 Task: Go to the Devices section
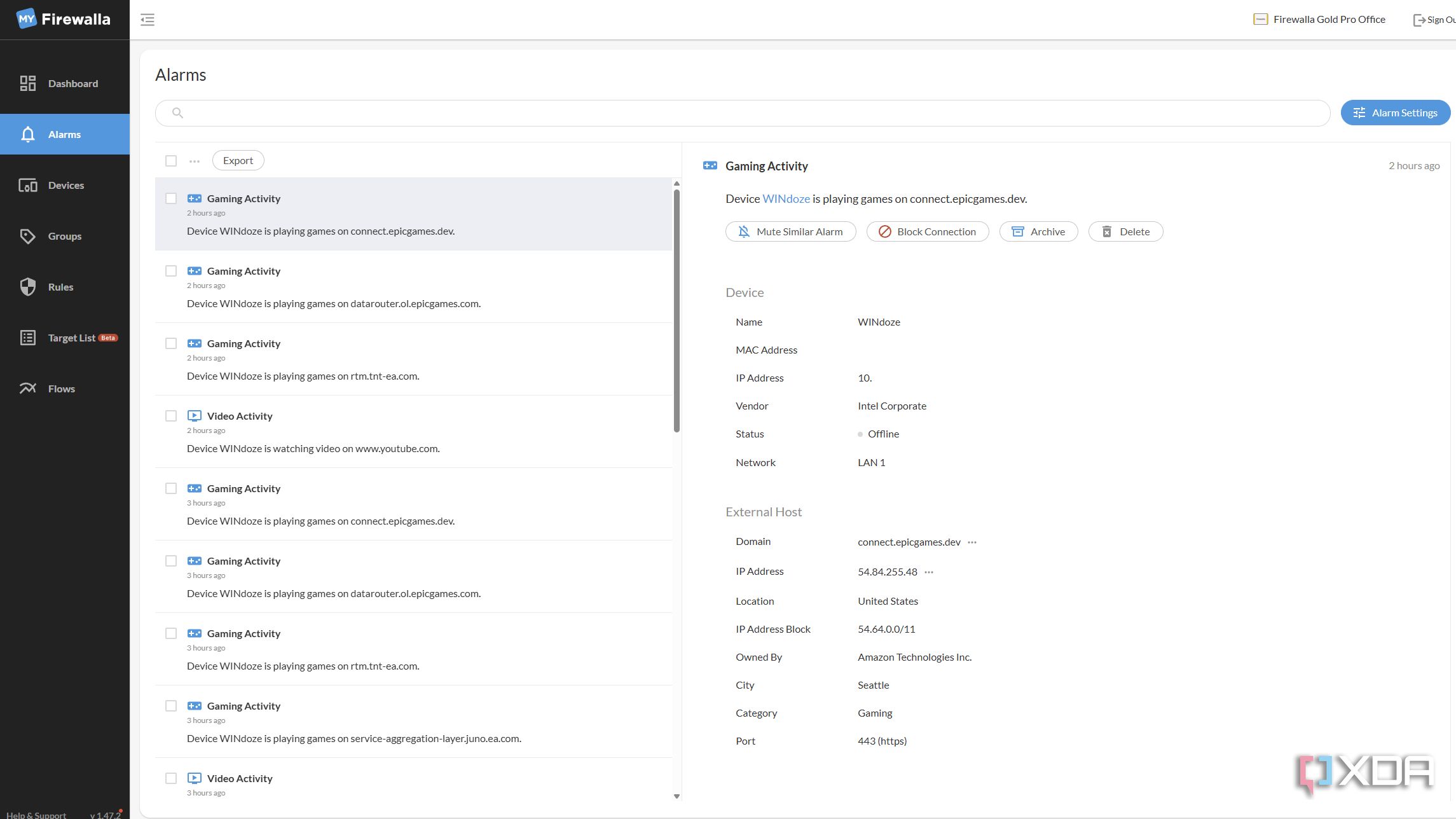pos(65,185)
